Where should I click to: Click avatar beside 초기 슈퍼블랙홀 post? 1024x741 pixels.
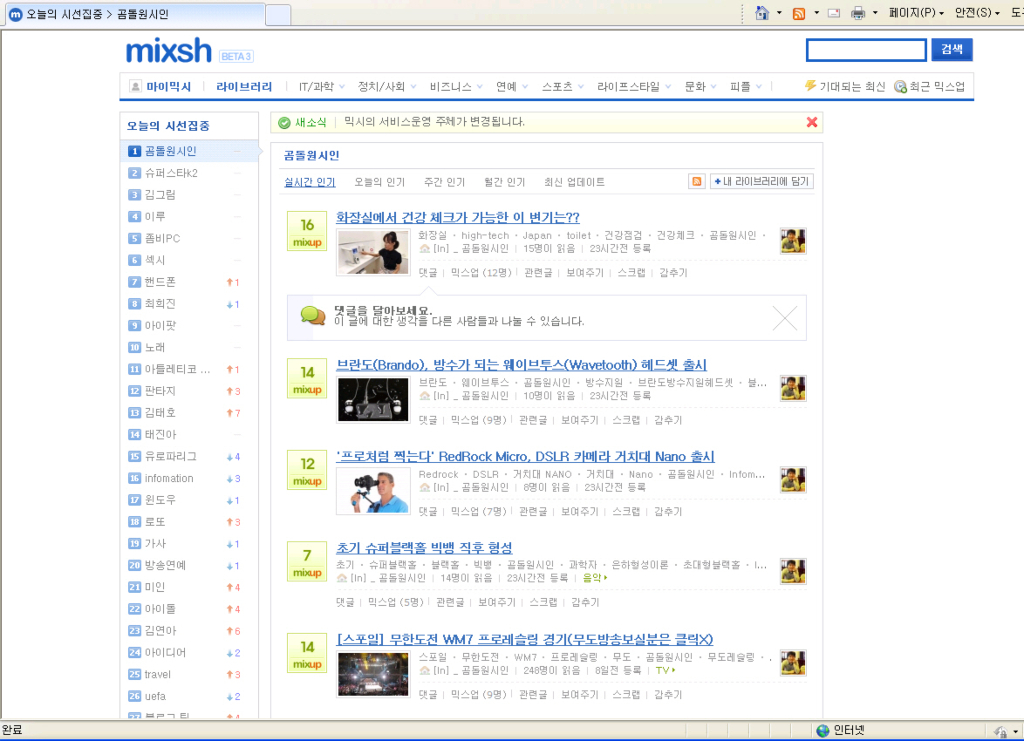click(793, 571)
